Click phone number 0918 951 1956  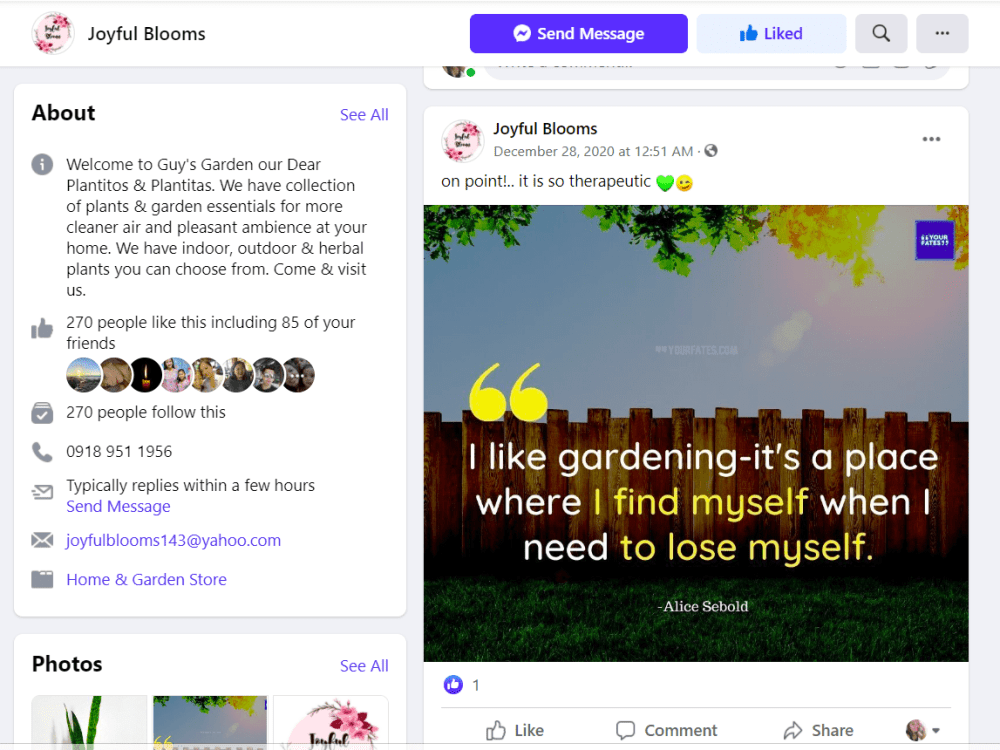point(119,452)
